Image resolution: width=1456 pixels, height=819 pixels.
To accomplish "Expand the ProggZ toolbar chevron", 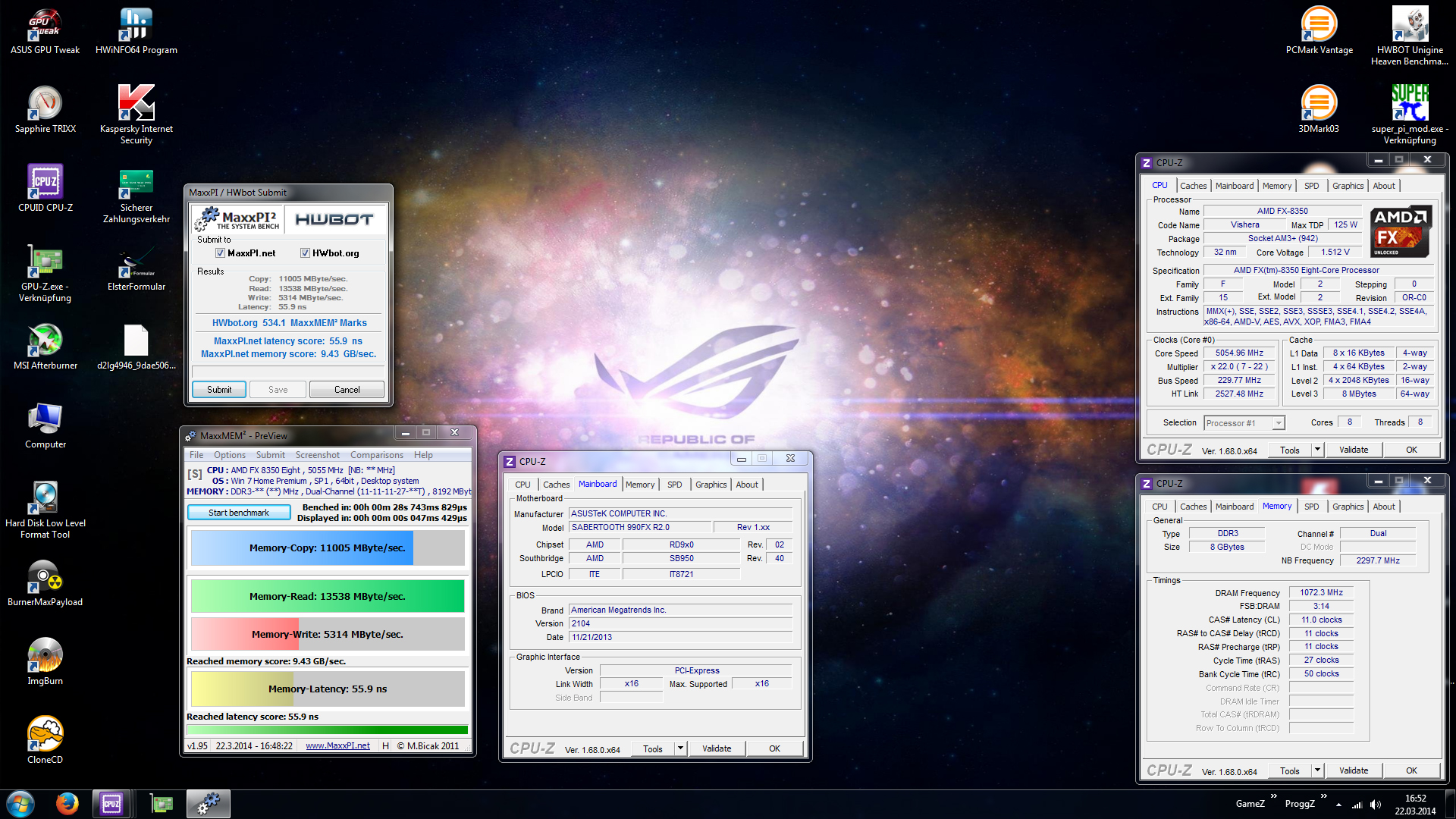I will 1323,796.
